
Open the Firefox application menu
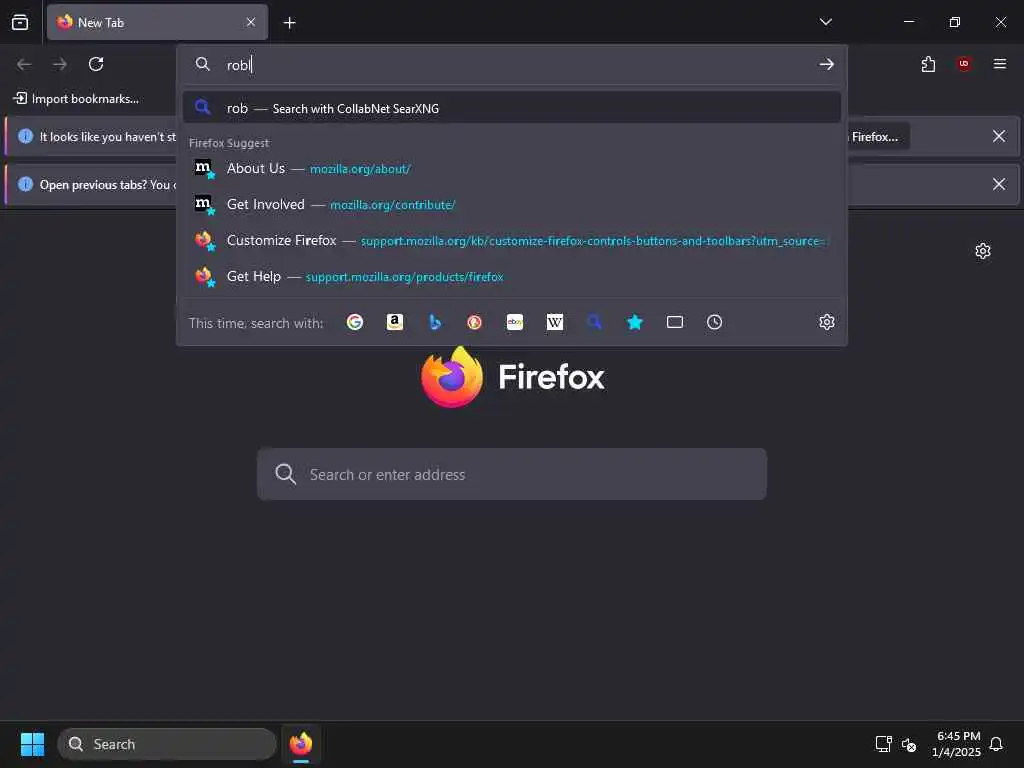pos(1000,64)
